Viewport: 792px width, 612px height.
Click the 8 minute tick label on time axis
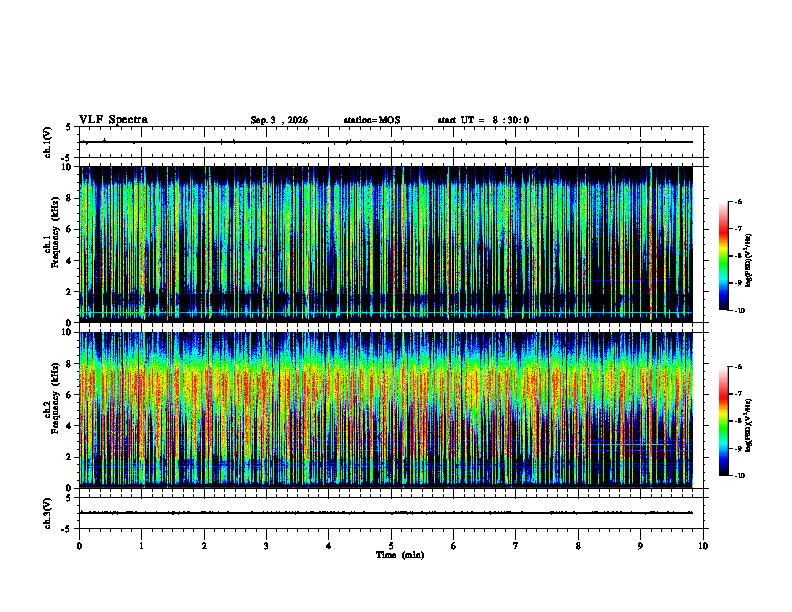[x=578, y=546]
